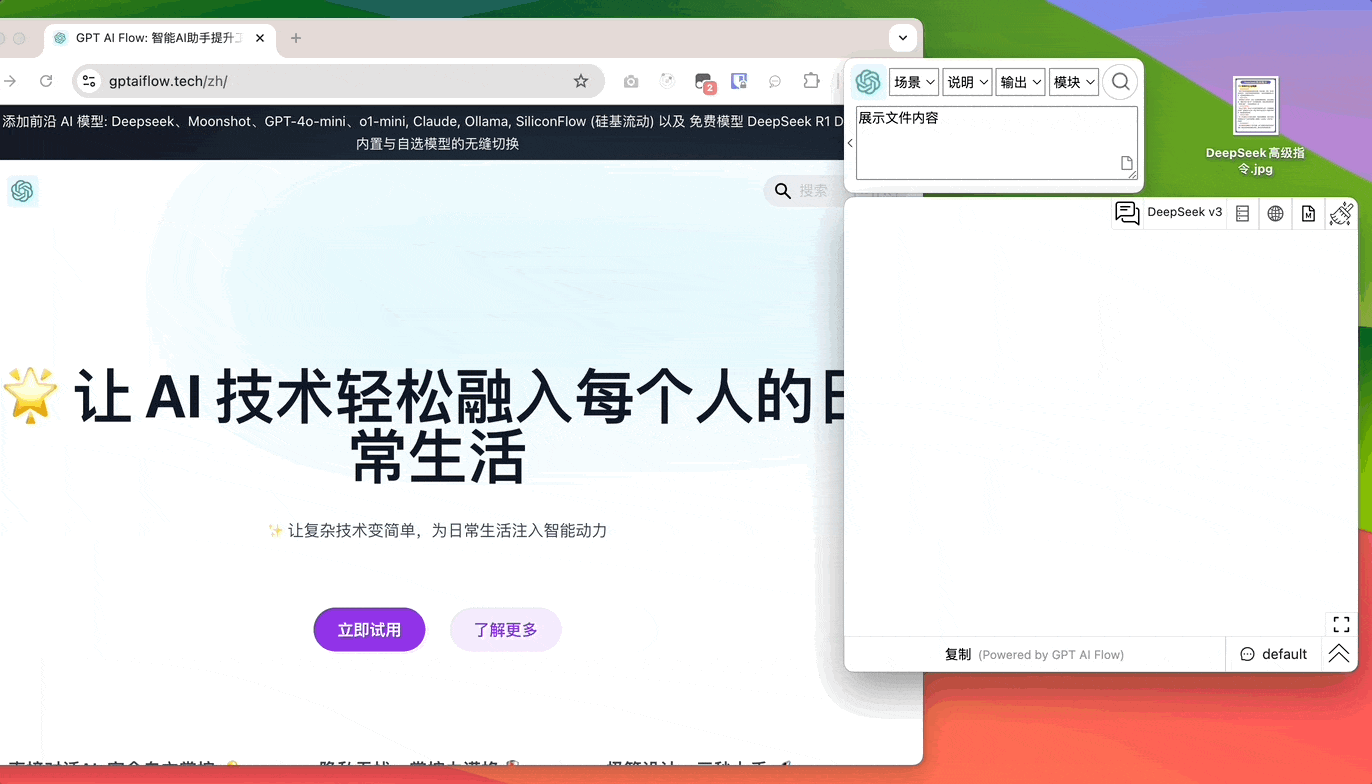This screenshot has height=784, width=1372.
Task: Click the 复制 copy button
Action: (x=958, y=654)
